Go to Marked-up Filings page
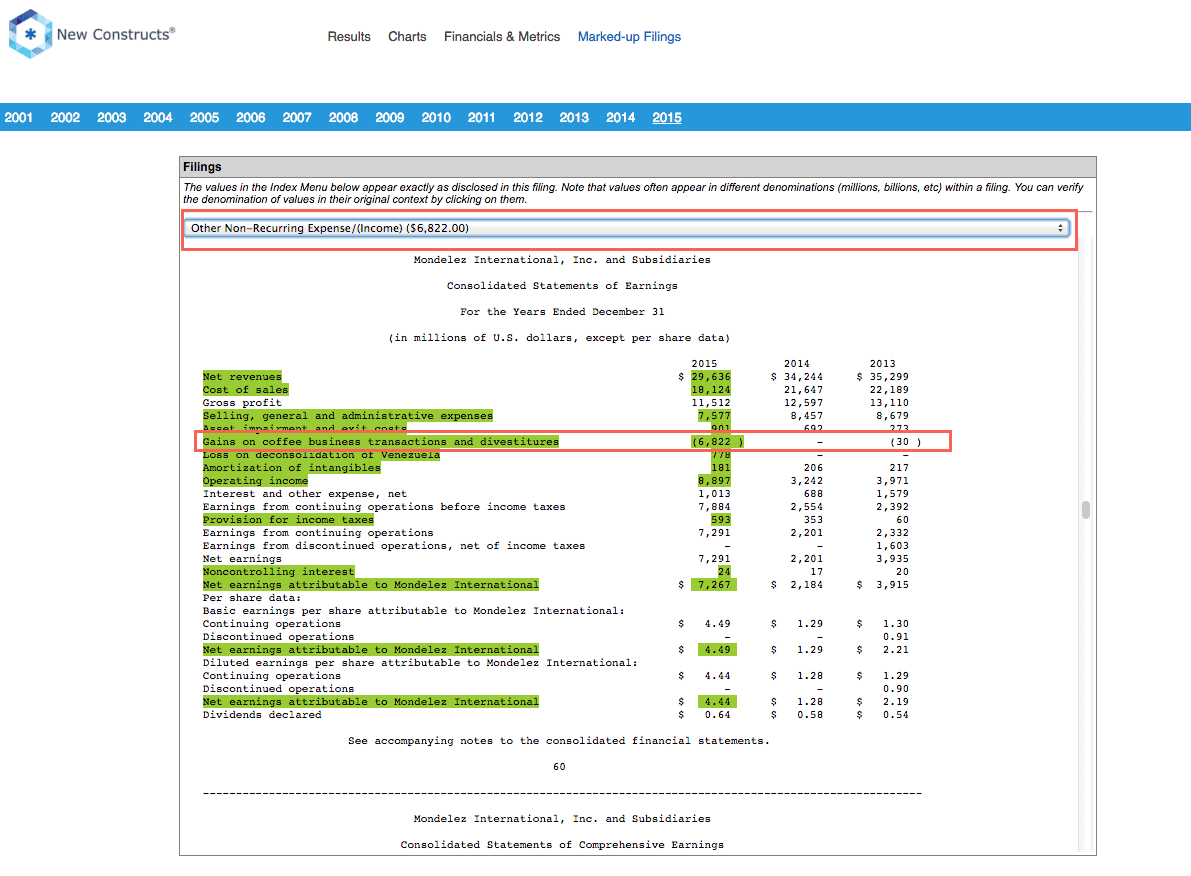The height and width of the screenshot is (876, 1191). (x=629, y=36)
